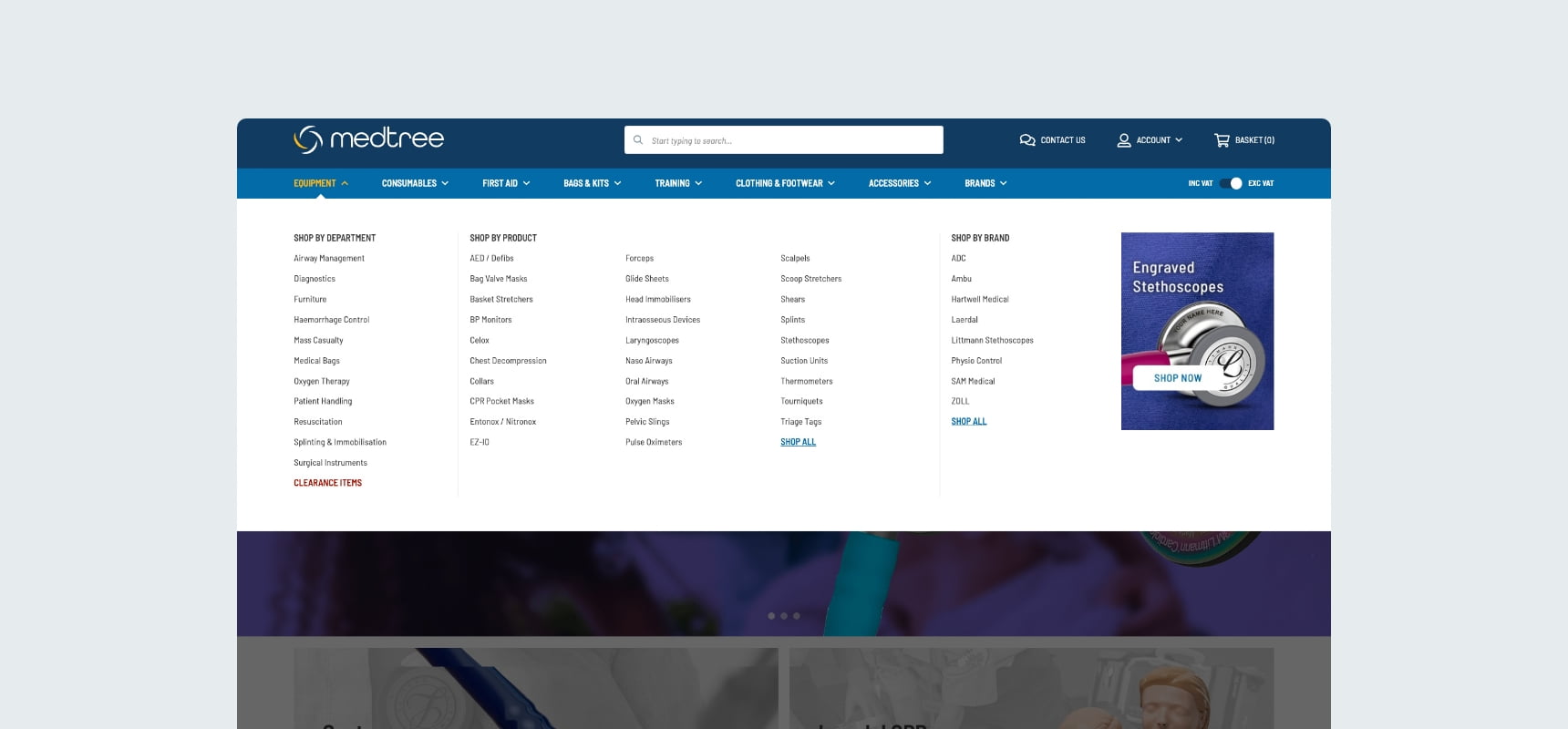Viewport: 1568px width, 729px height.
Task: Go to Laryngoscopes
Action: (x=652, y=340)
